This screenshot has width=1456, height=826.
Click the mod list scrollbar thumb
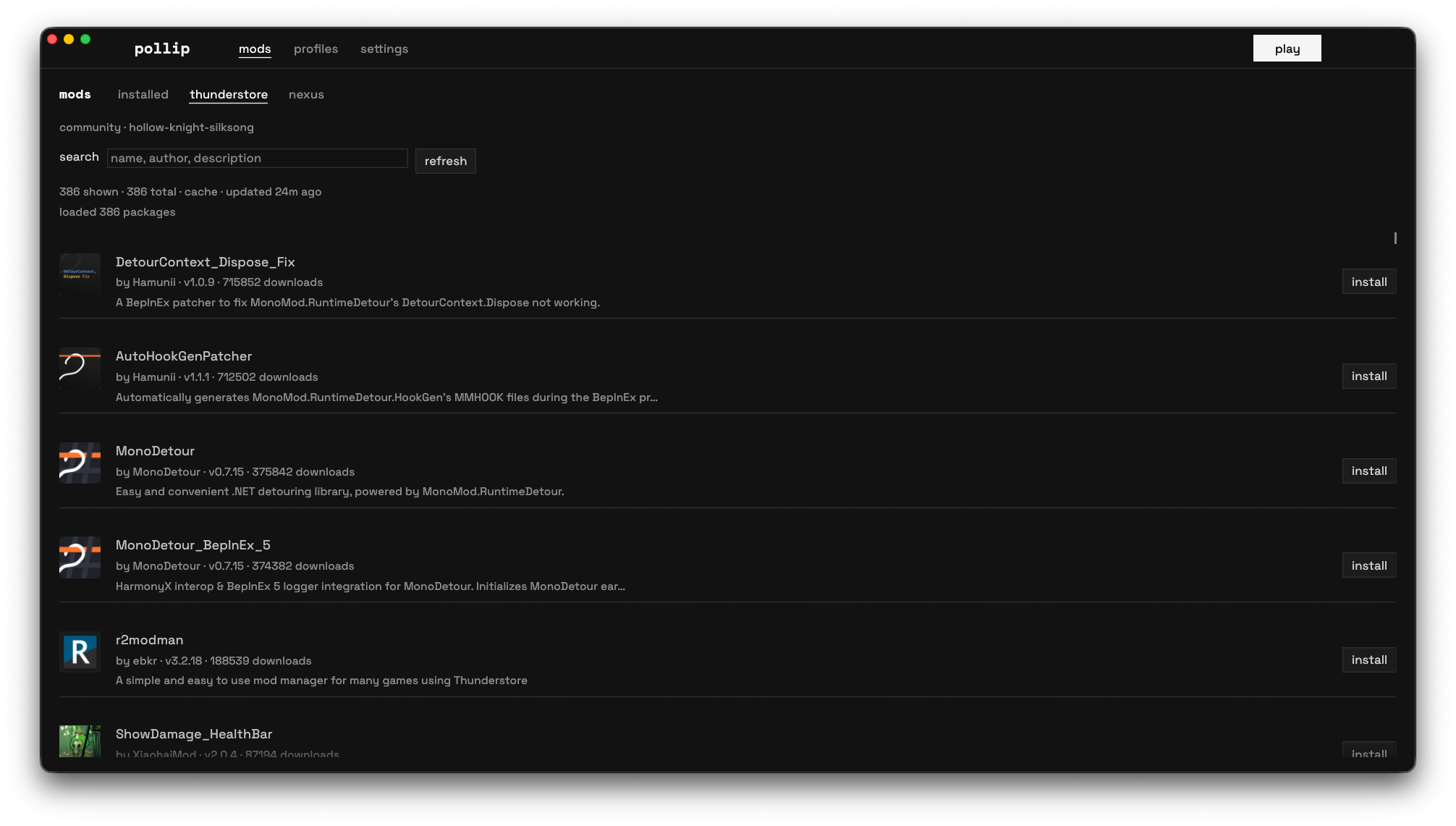pyautogui.click(x=1394, y=238)
